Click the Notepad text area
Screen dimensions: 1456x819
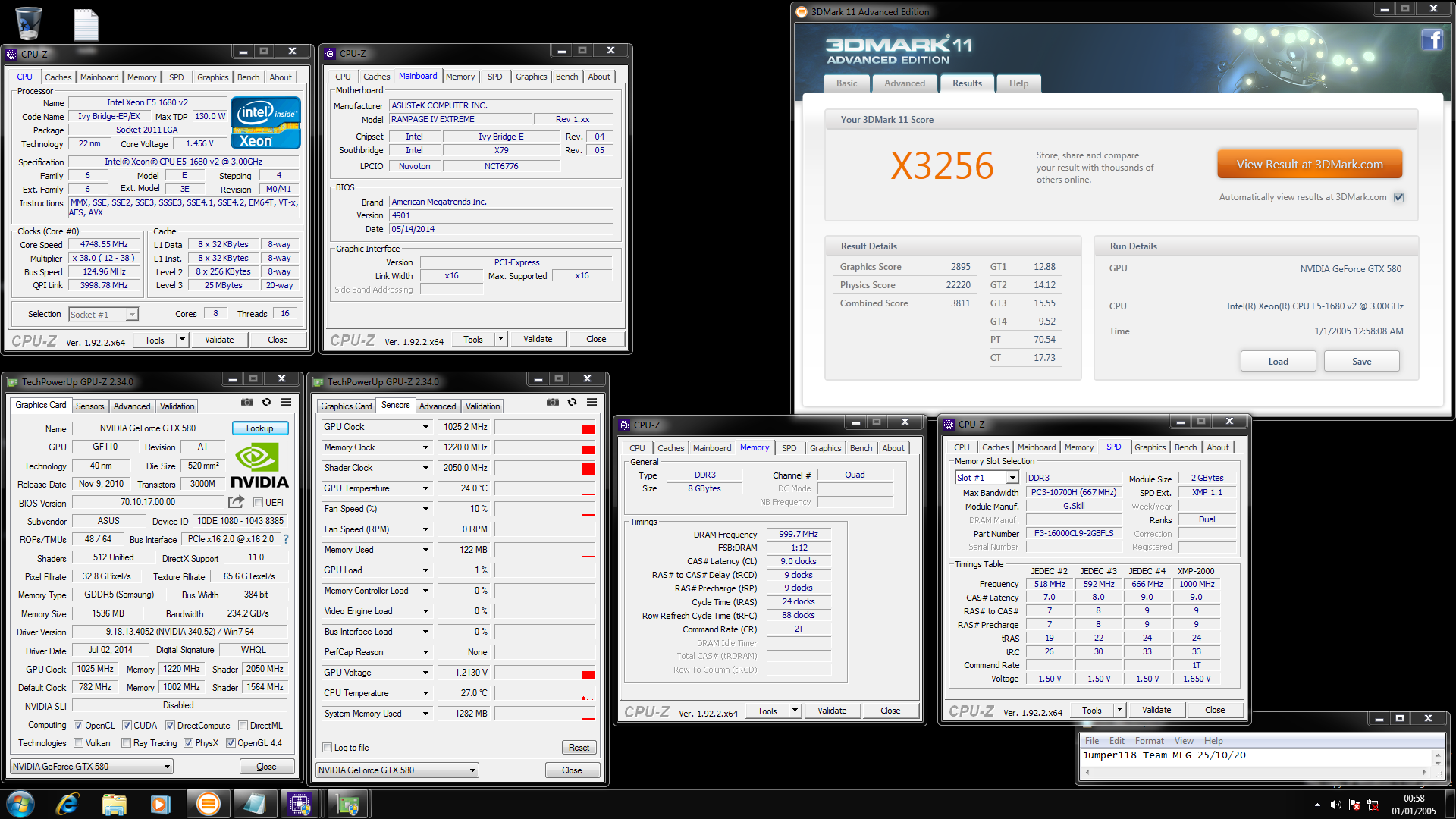pos(1256,758)
